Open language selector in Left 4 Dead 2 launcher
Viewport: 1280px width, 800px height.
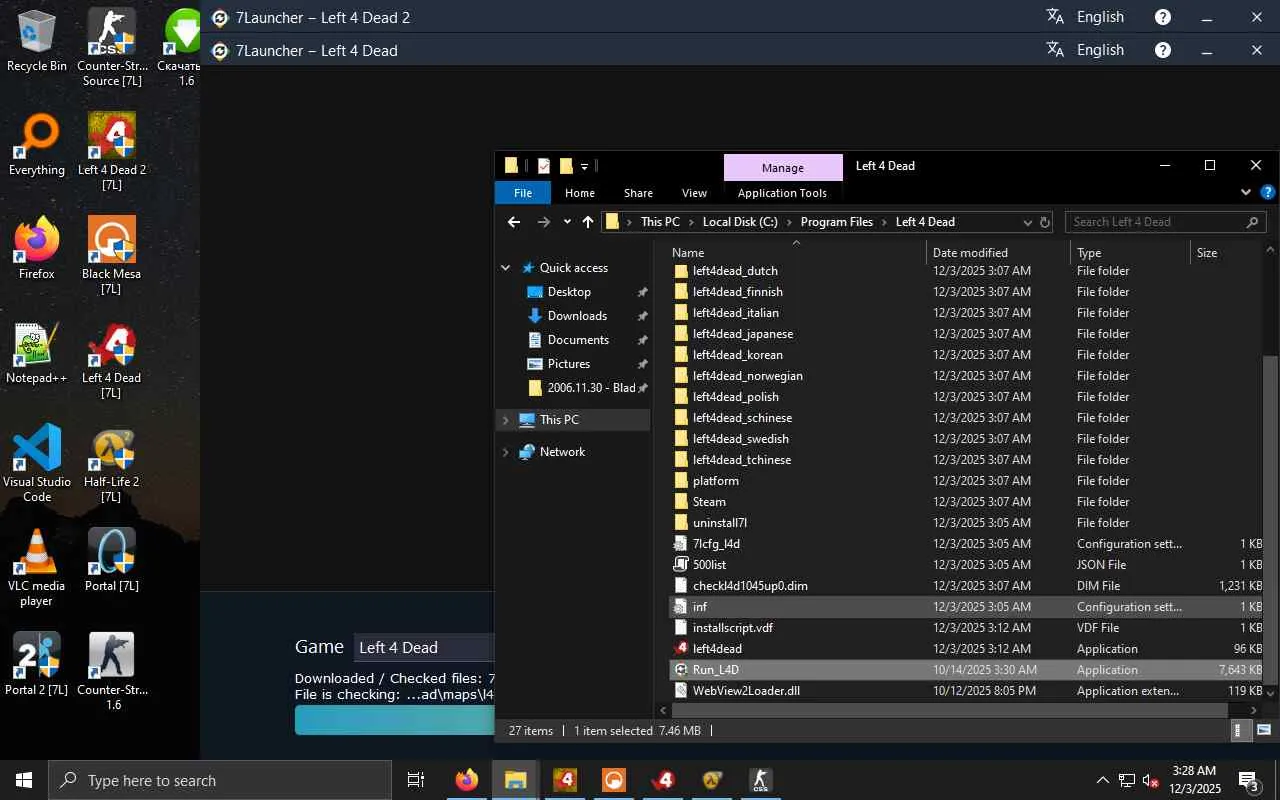(x=1085, y=17)
